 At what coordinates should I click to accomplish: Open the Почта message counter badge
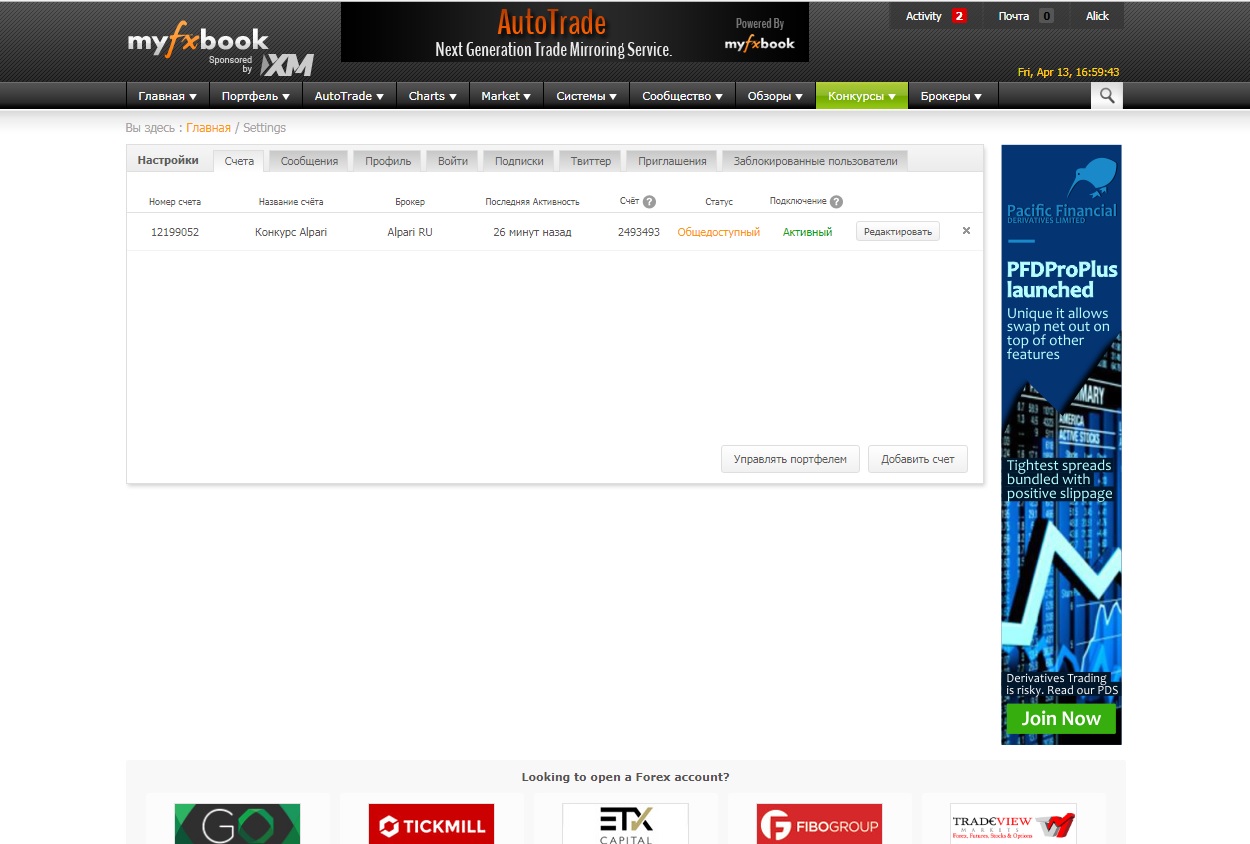tap(1046, 16)
